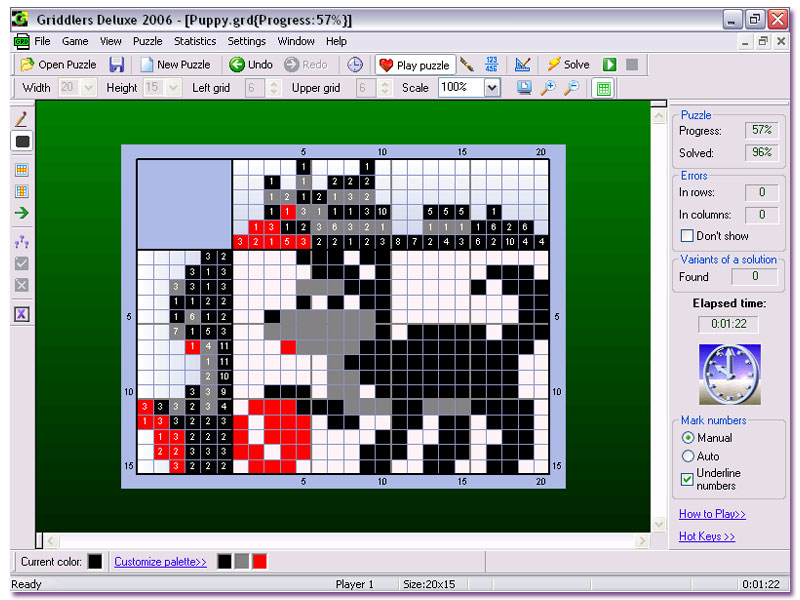Click the Open Puzzle toolbar button
Image resolution: width=800 pixels, height=600 pixels.
[58, 65]
